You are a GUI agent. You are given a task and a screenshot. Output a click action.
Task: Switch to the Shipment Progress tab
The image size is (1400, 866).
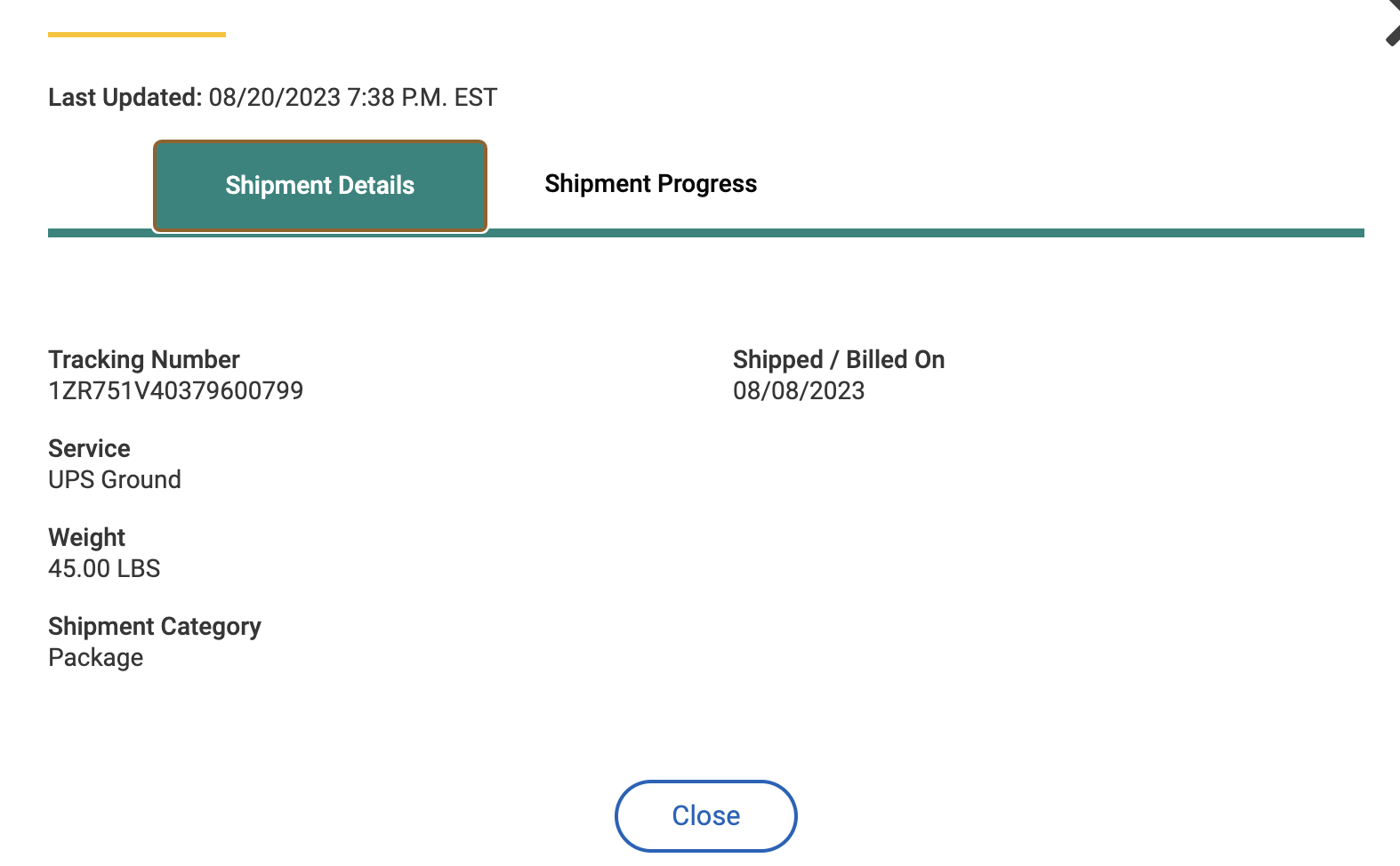click(x=651, y=184)
